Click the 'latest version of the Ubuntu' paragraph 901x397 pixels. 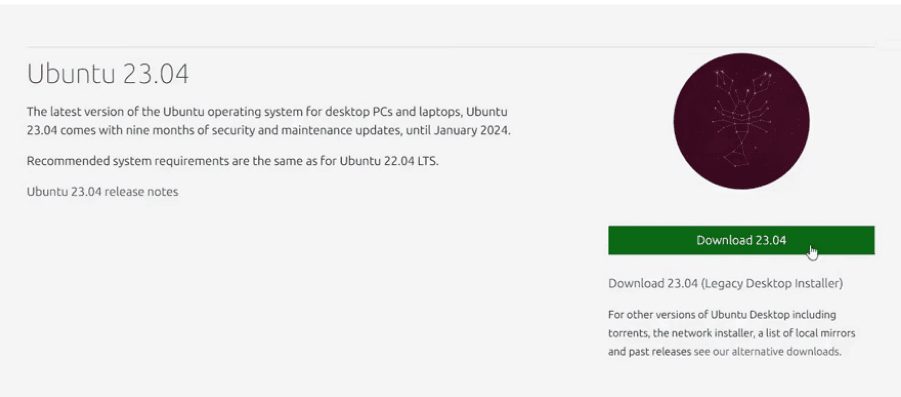[x=268, y=121]
